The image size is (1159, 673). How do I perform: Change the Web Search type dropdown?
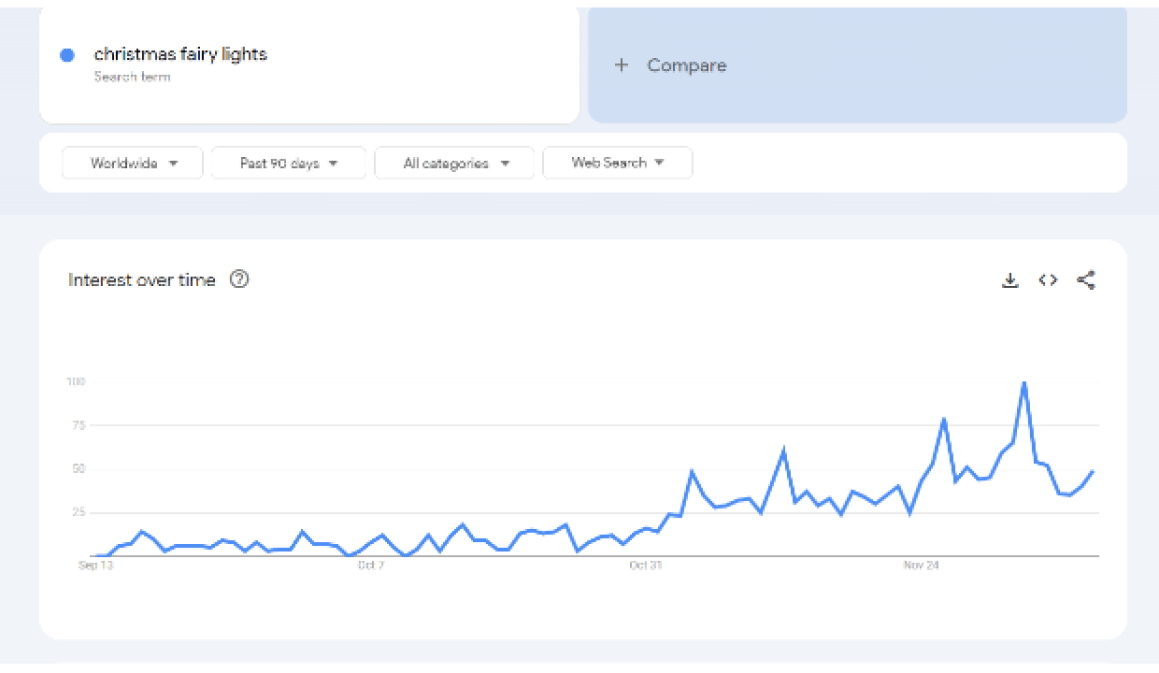617,163
